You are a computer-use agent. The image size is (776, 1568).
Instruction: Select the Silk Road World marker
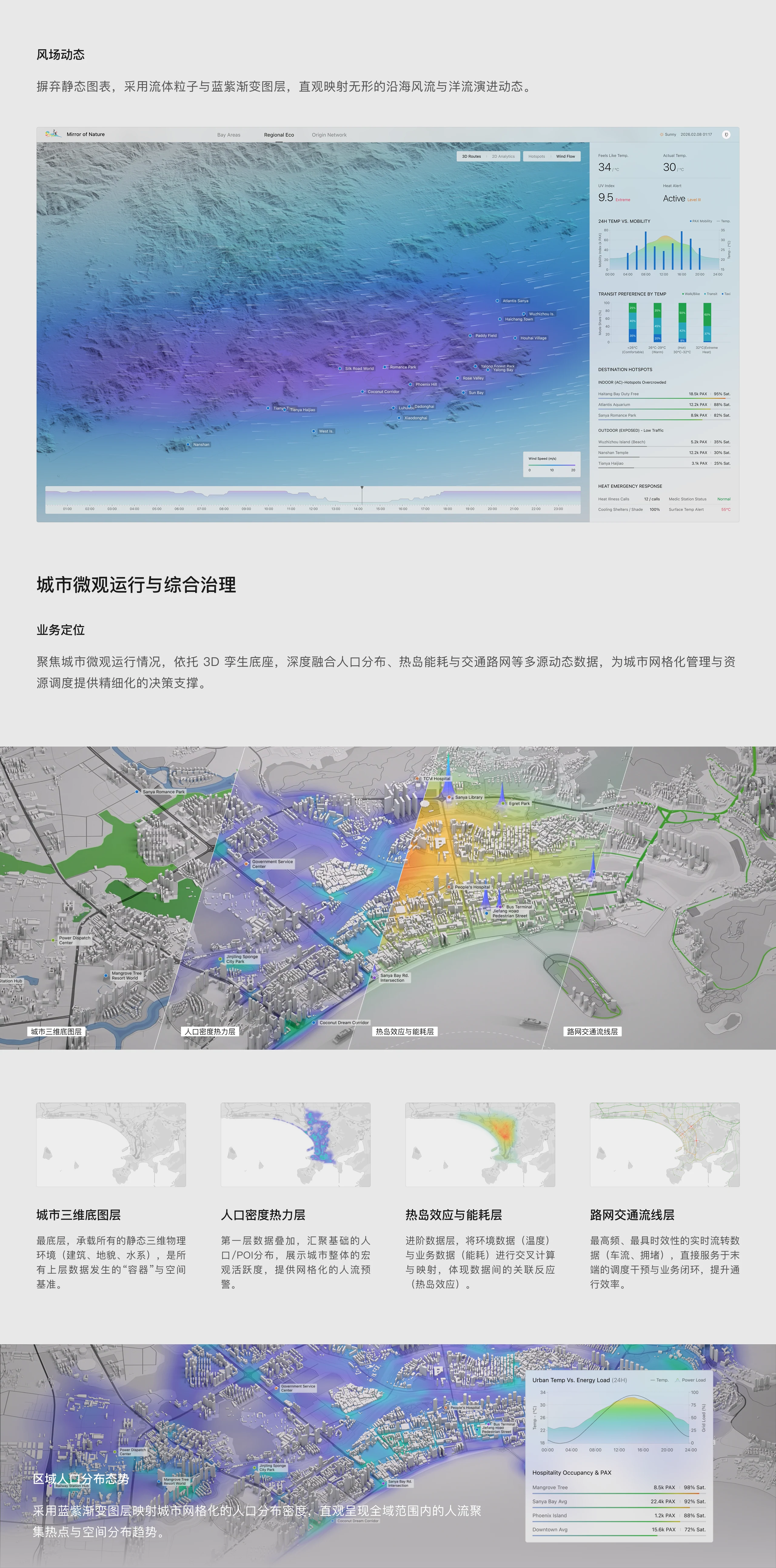pos(339,368)
